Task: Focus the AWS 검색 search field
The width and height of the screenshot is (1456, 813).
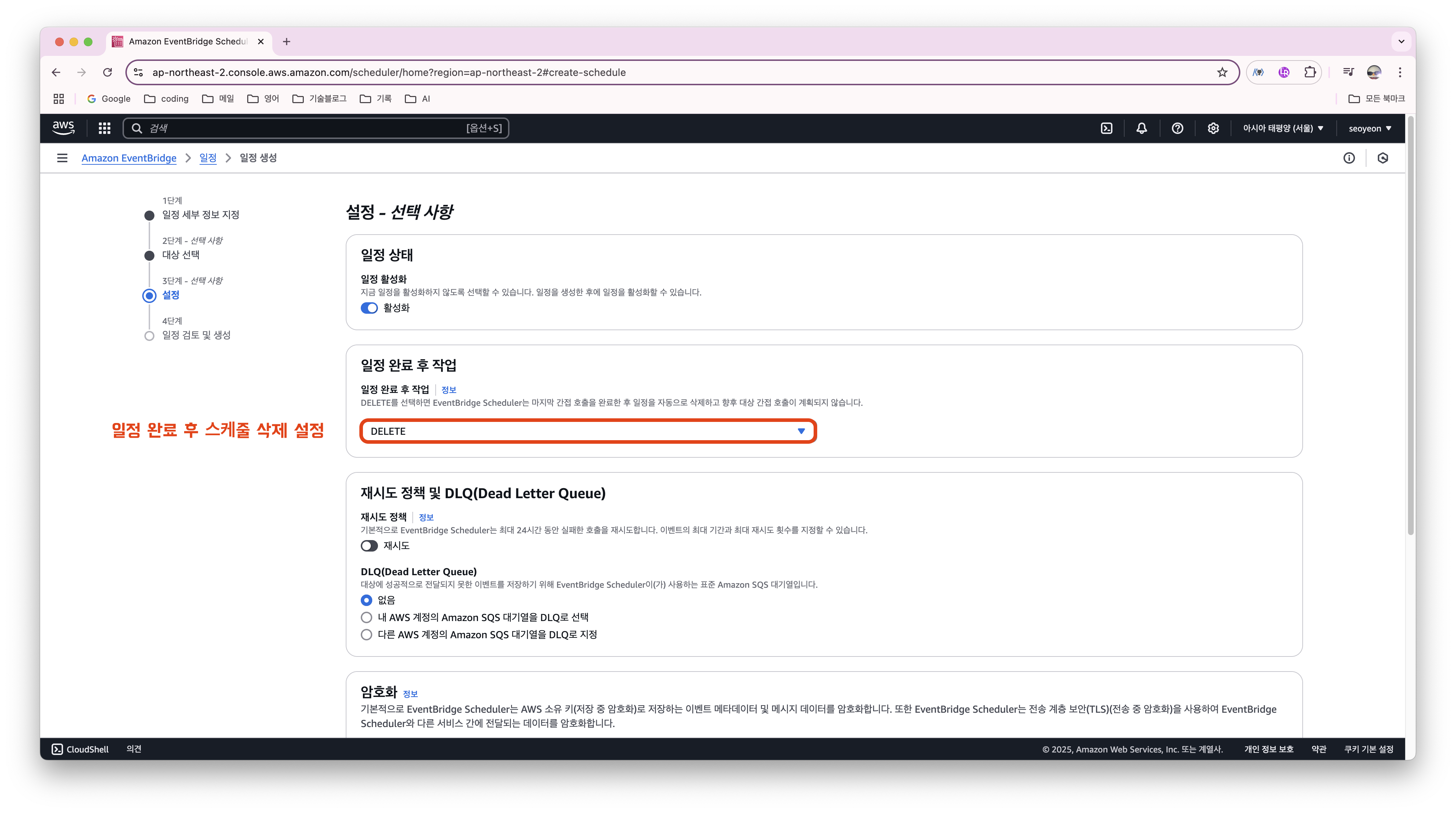Action: (305, 128)
